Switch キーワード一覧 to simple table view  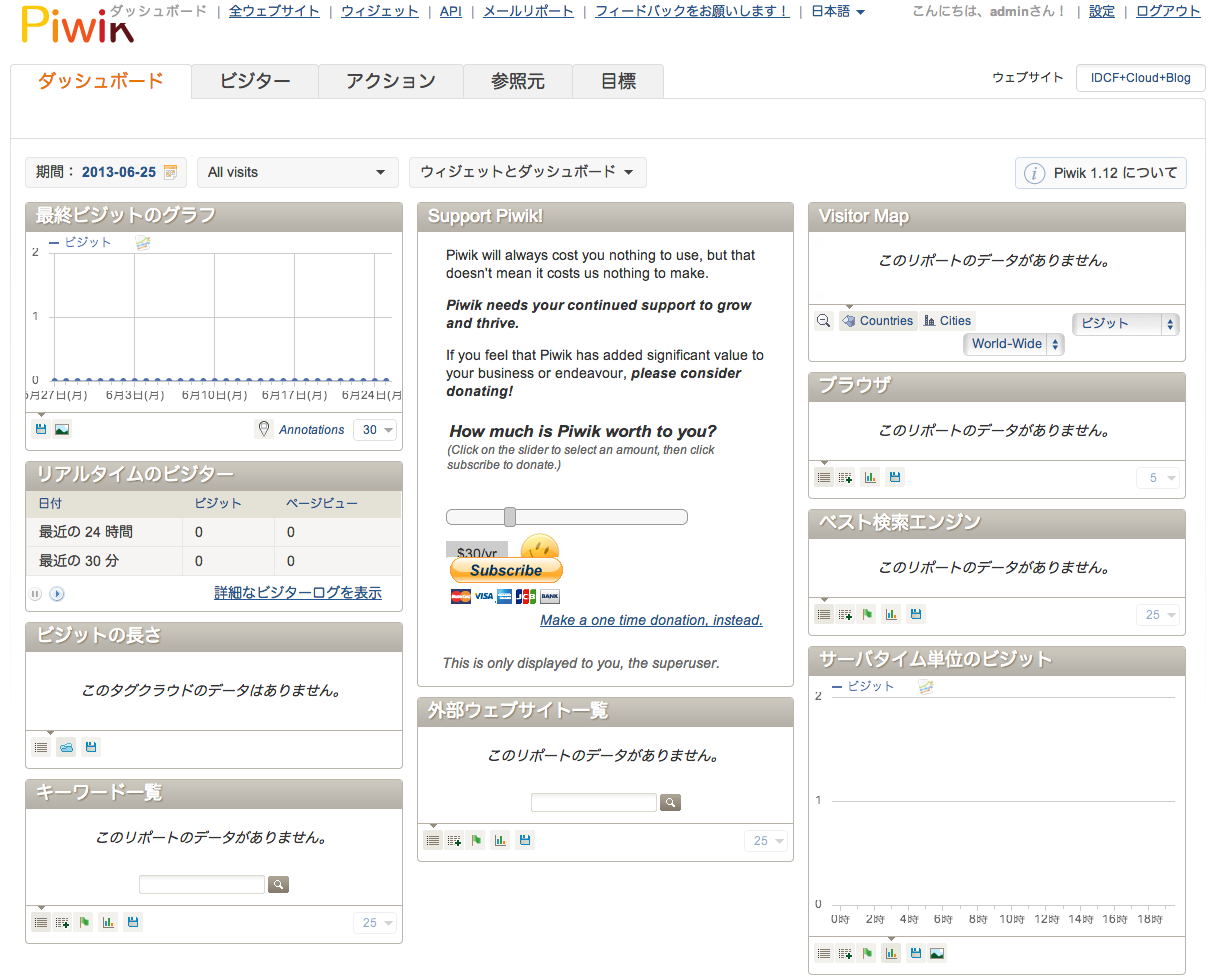41,922
